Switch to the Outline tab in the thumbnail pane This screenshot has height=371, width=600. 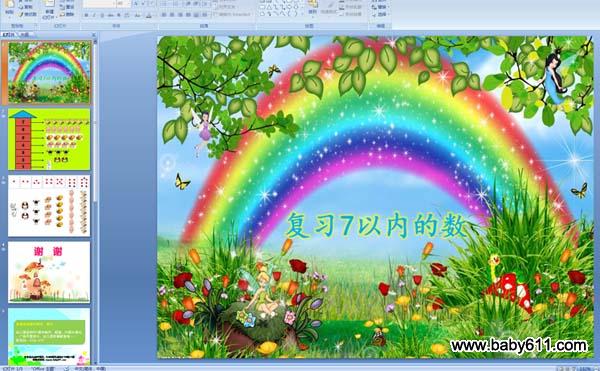pos(25,34)
